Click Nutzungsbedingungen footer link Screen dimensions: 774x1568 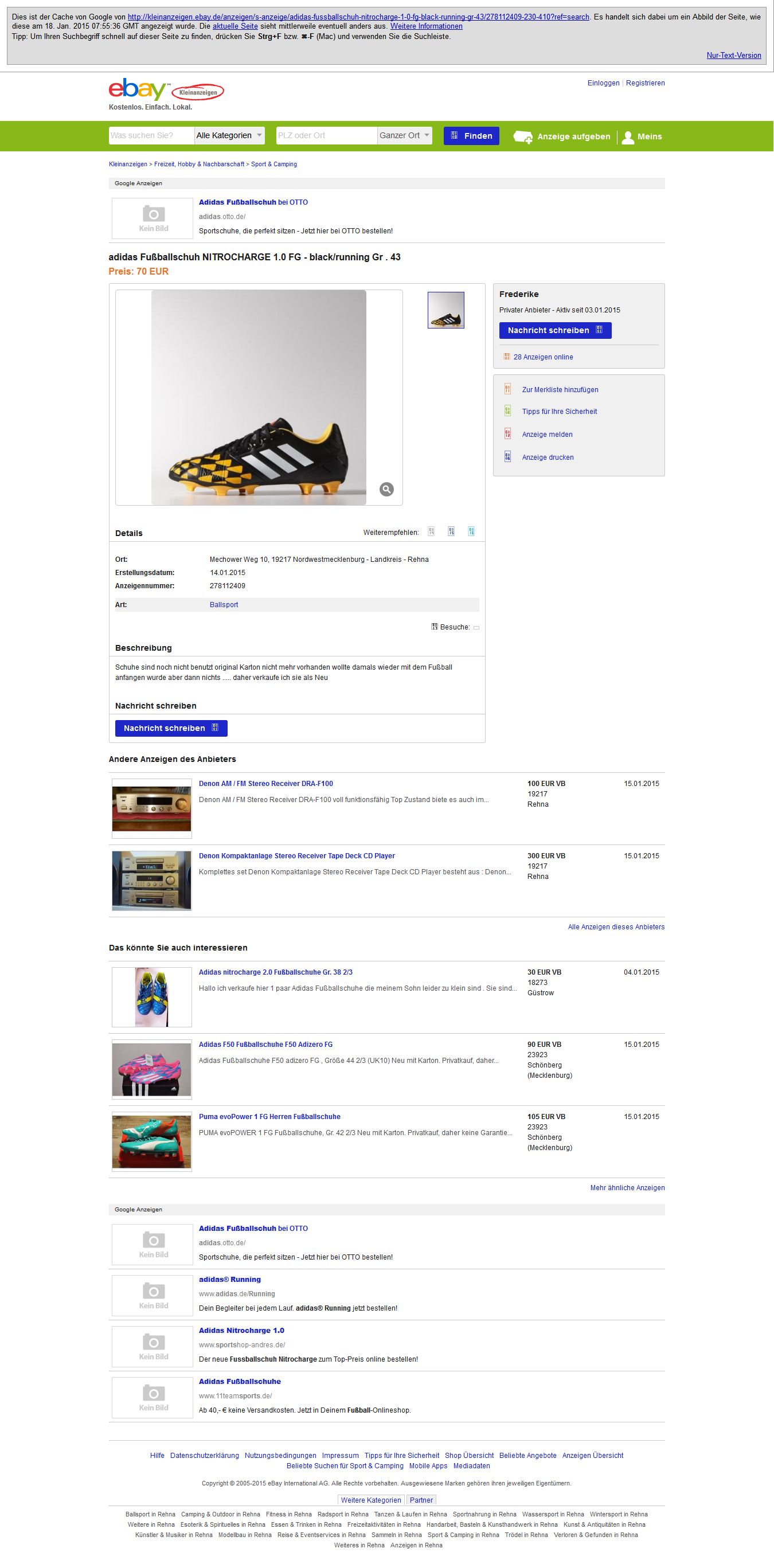[280, 1456]
